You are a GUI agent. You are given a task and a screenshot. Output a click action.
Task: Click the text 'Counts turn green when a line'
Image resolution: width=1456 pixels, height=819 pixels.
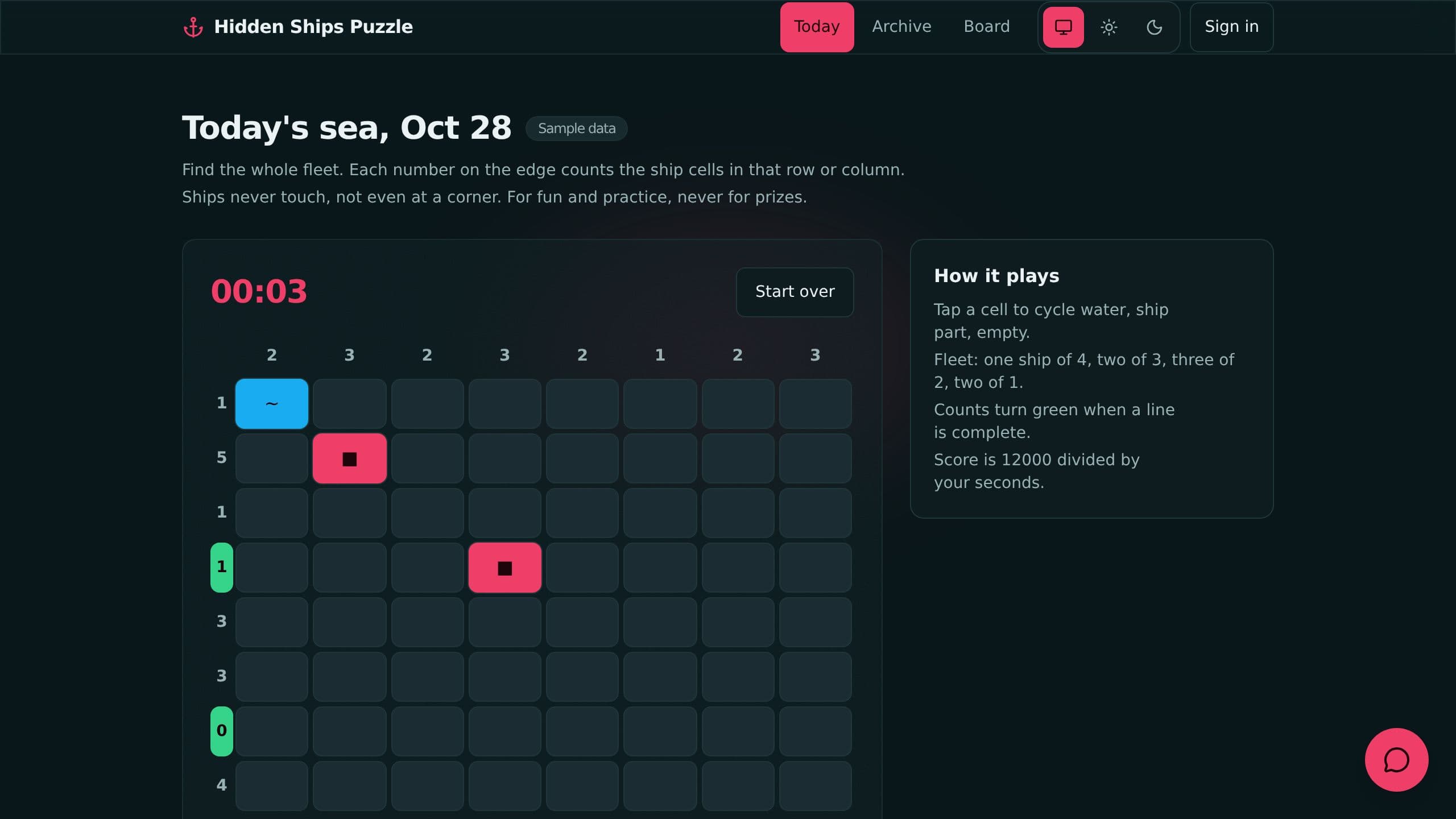(1054, 409)
